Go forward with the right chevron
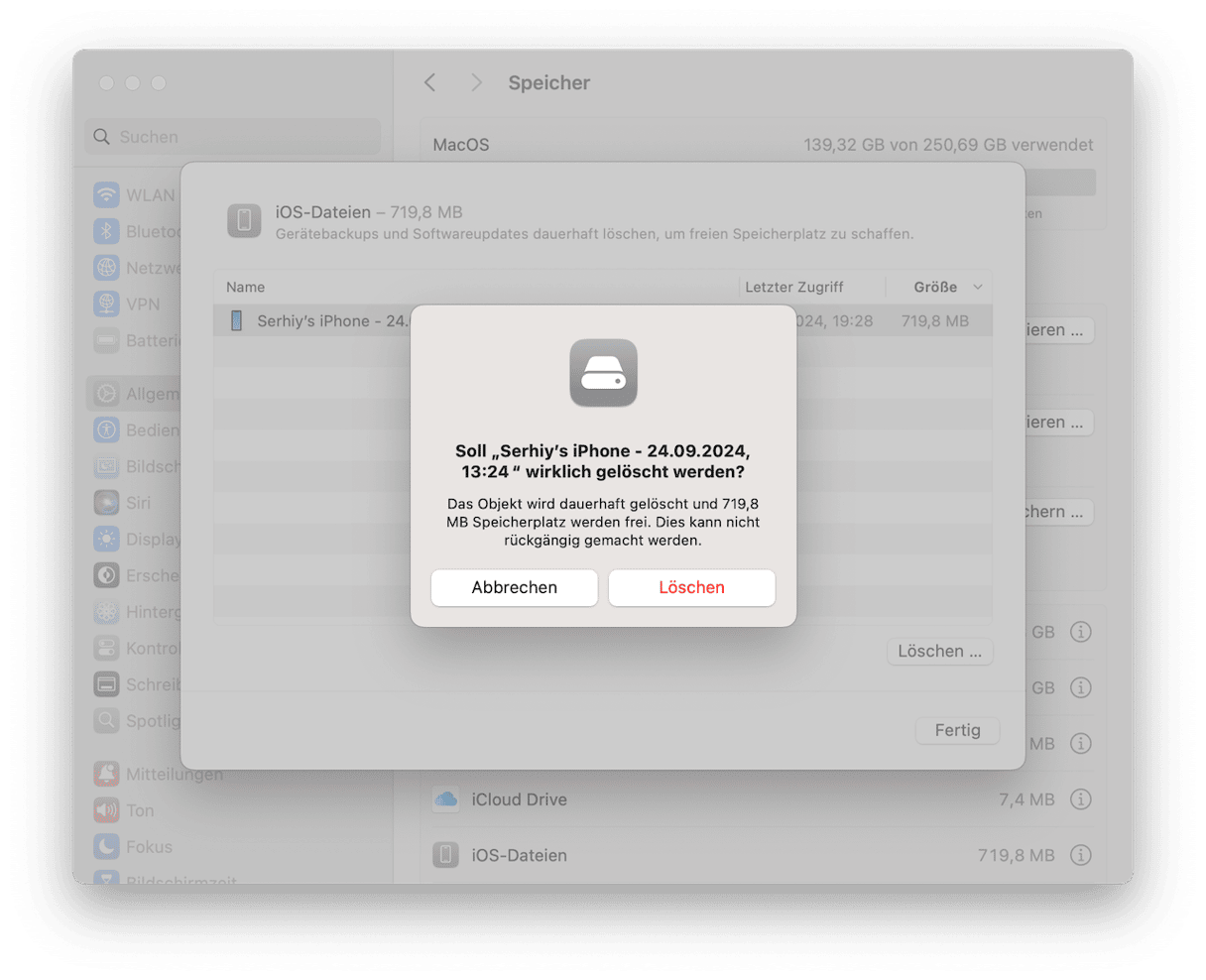 pos(476,82)
